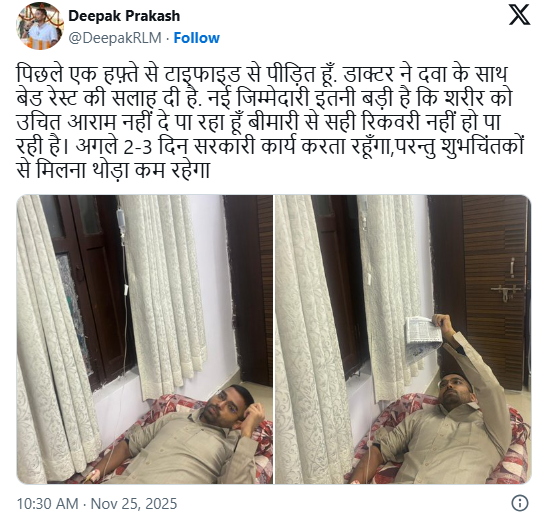Click the window in the left photo
548x512 pixels.
tap(87, 290)
